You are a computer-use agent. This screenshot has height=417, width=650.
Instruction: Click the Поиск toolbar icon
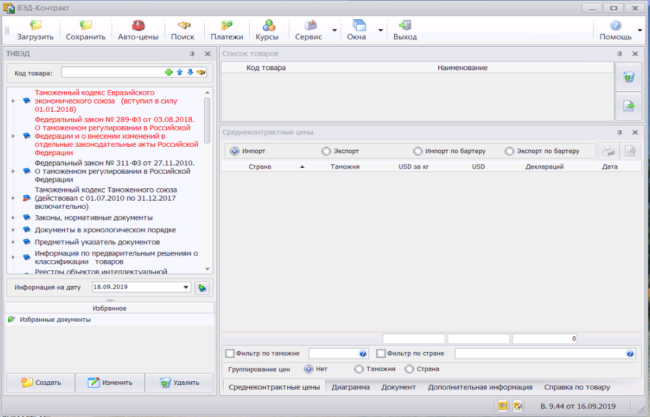tap(183, 29)
